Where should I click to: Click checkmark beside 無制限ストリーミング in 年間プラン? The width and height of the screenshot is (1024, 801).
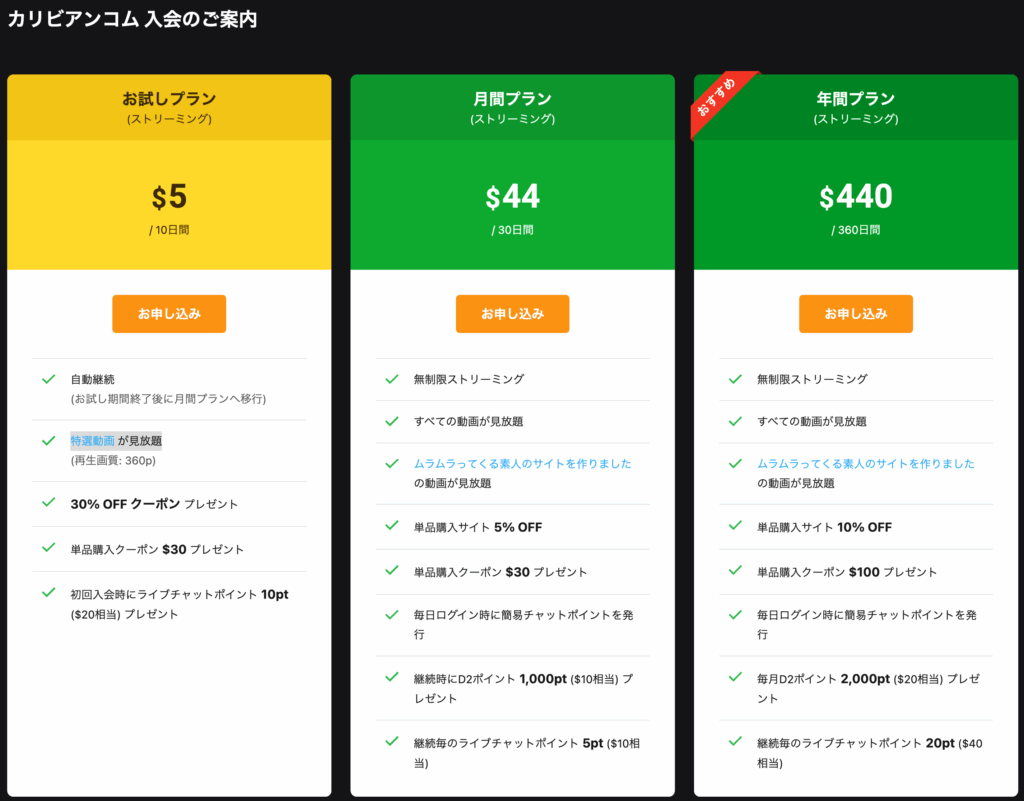[x=735, y=379]
